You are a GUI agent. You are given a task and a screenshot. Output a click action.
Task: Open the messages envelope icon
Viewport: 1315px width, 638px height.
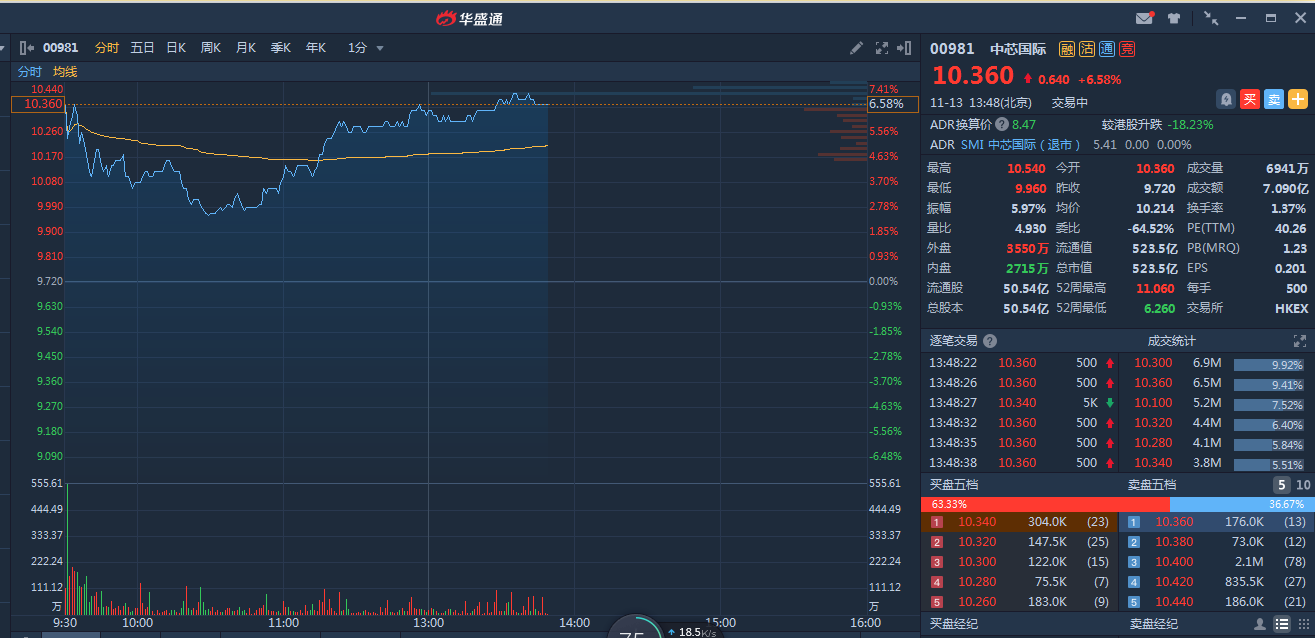(x=1144, y=18)
